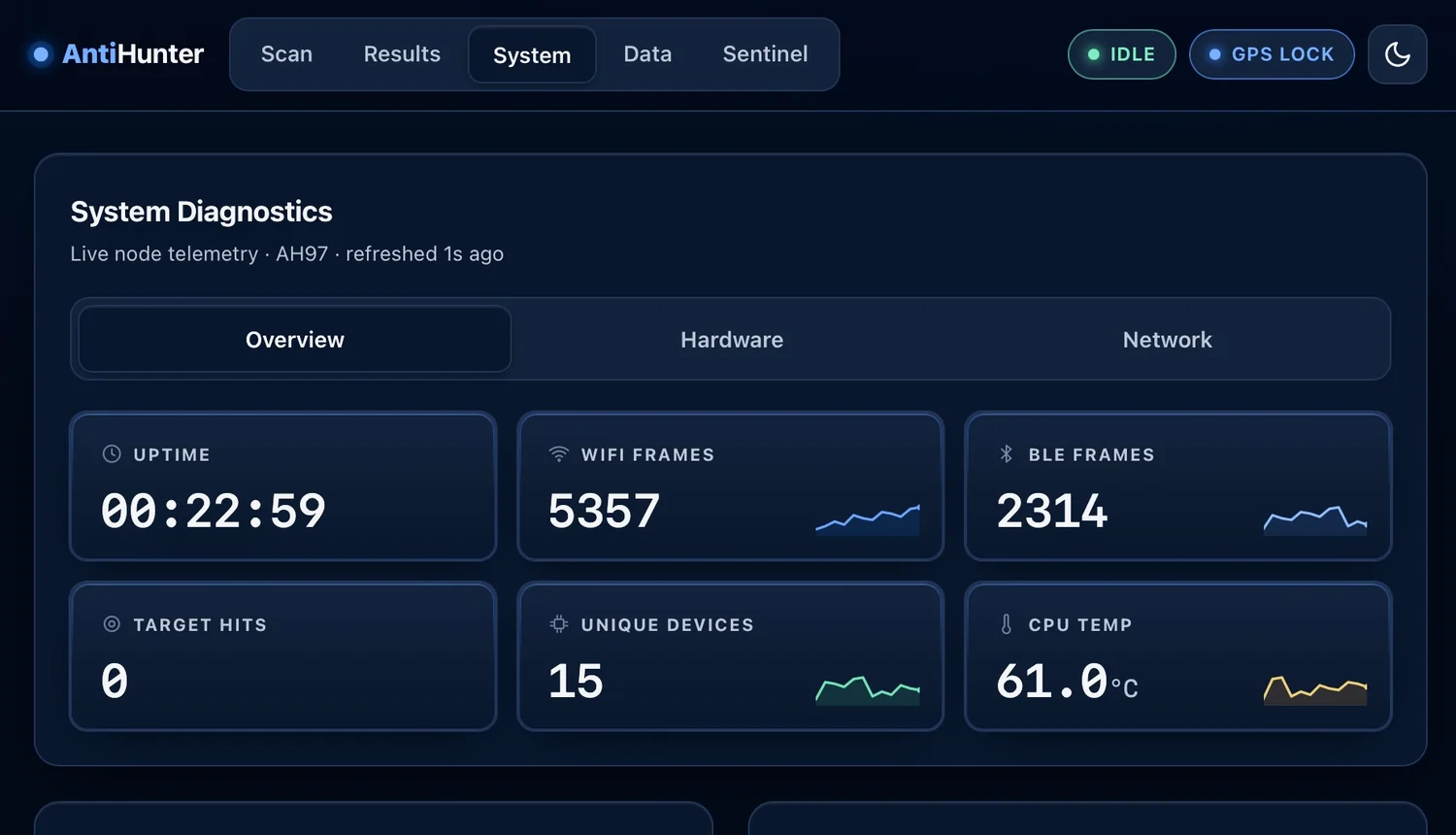Click the IDLE status badge
1456x835 pixels.
pyautogui.click(x=1122, y=54)
